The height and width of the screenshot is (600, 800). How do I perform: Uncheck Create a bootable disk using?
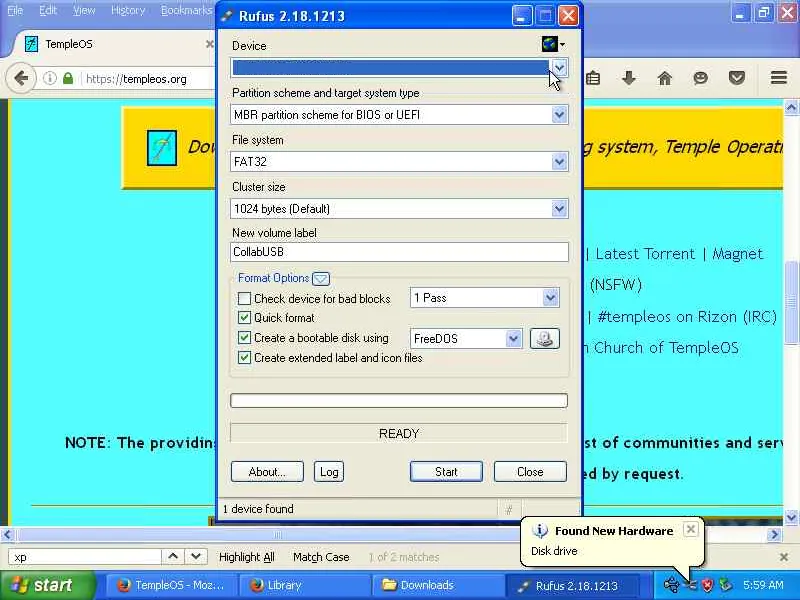(x=244, y=337)
